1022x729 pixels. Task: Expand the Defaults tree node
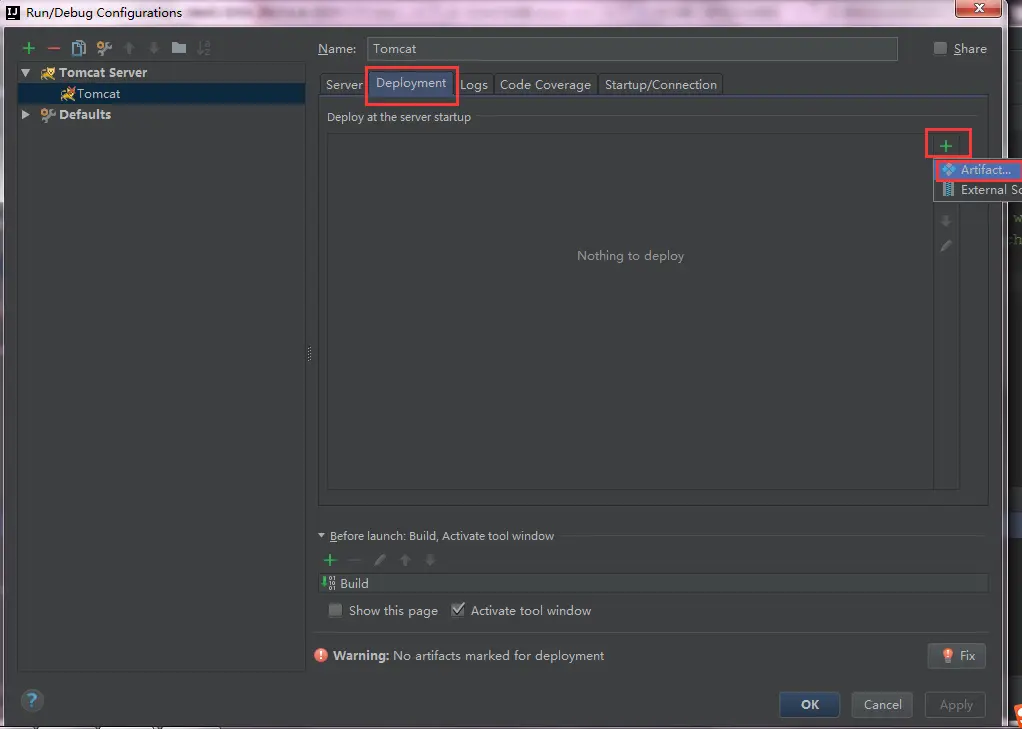point(25,114)
